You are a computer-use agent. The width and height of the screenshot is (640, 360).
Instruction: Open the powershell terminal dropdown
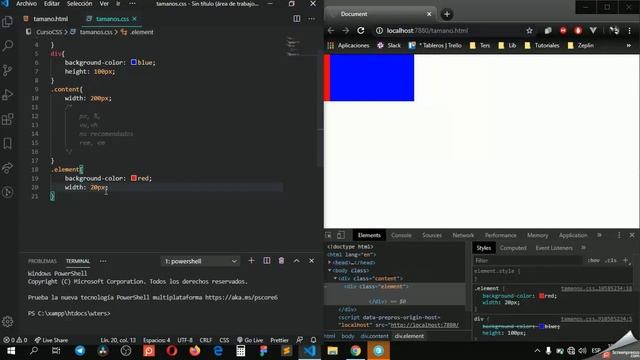coord(200,261)
